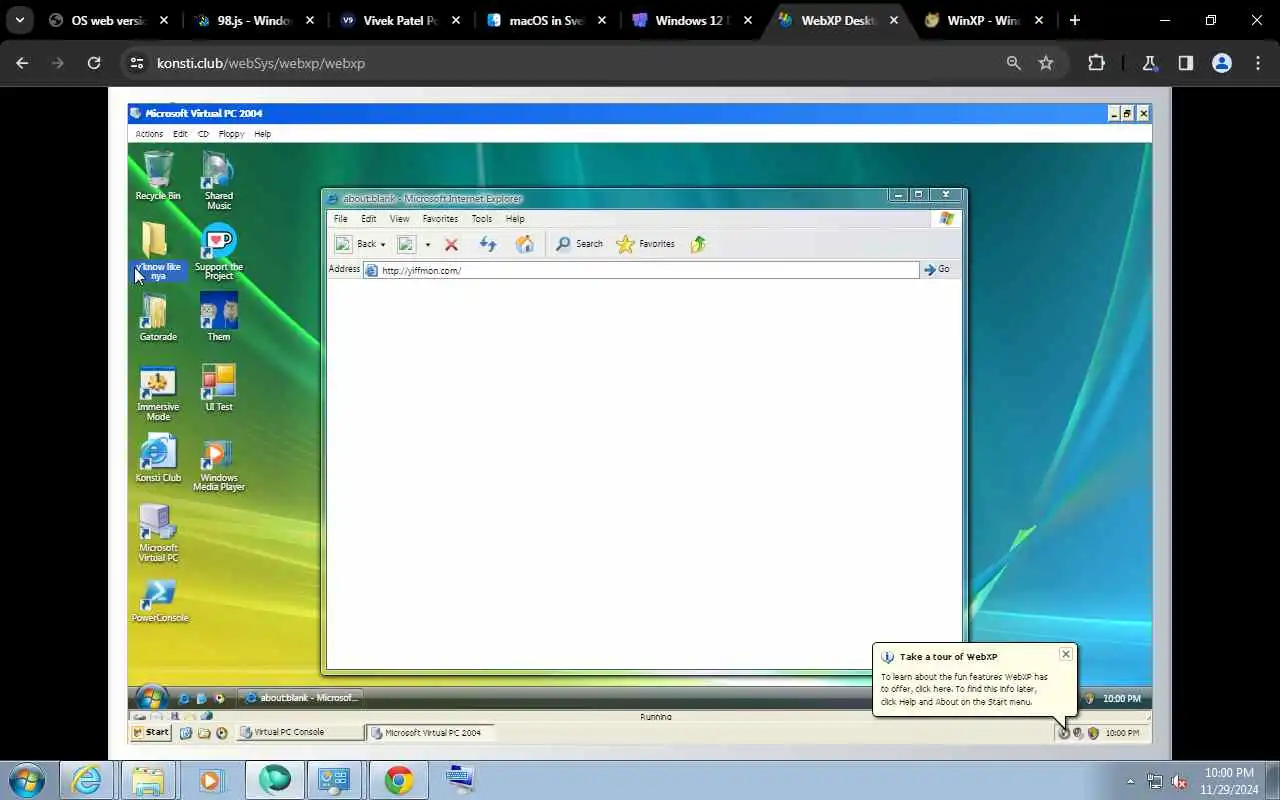
Task: Open the Them desktop shortcut
Action: pos(218,317)
